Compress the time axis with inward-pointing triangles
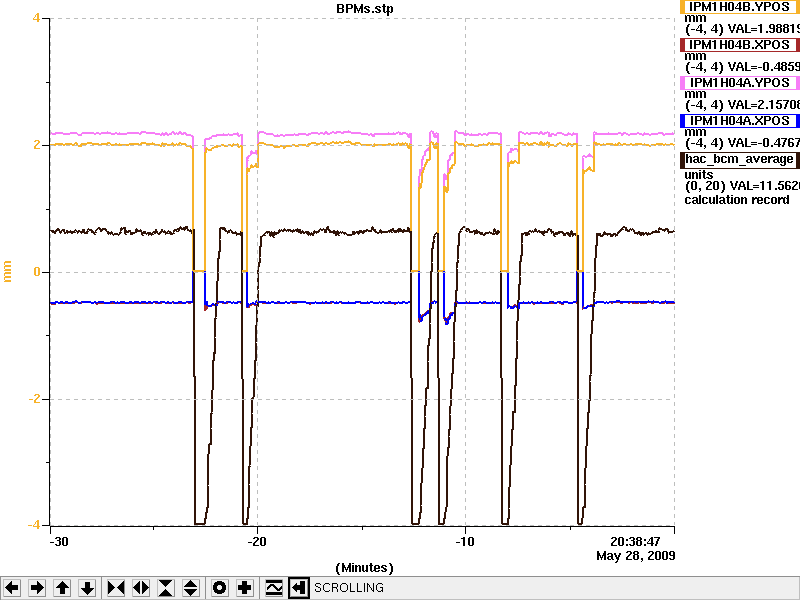Viewport: 800px width, 600px height. click(116, 588)
